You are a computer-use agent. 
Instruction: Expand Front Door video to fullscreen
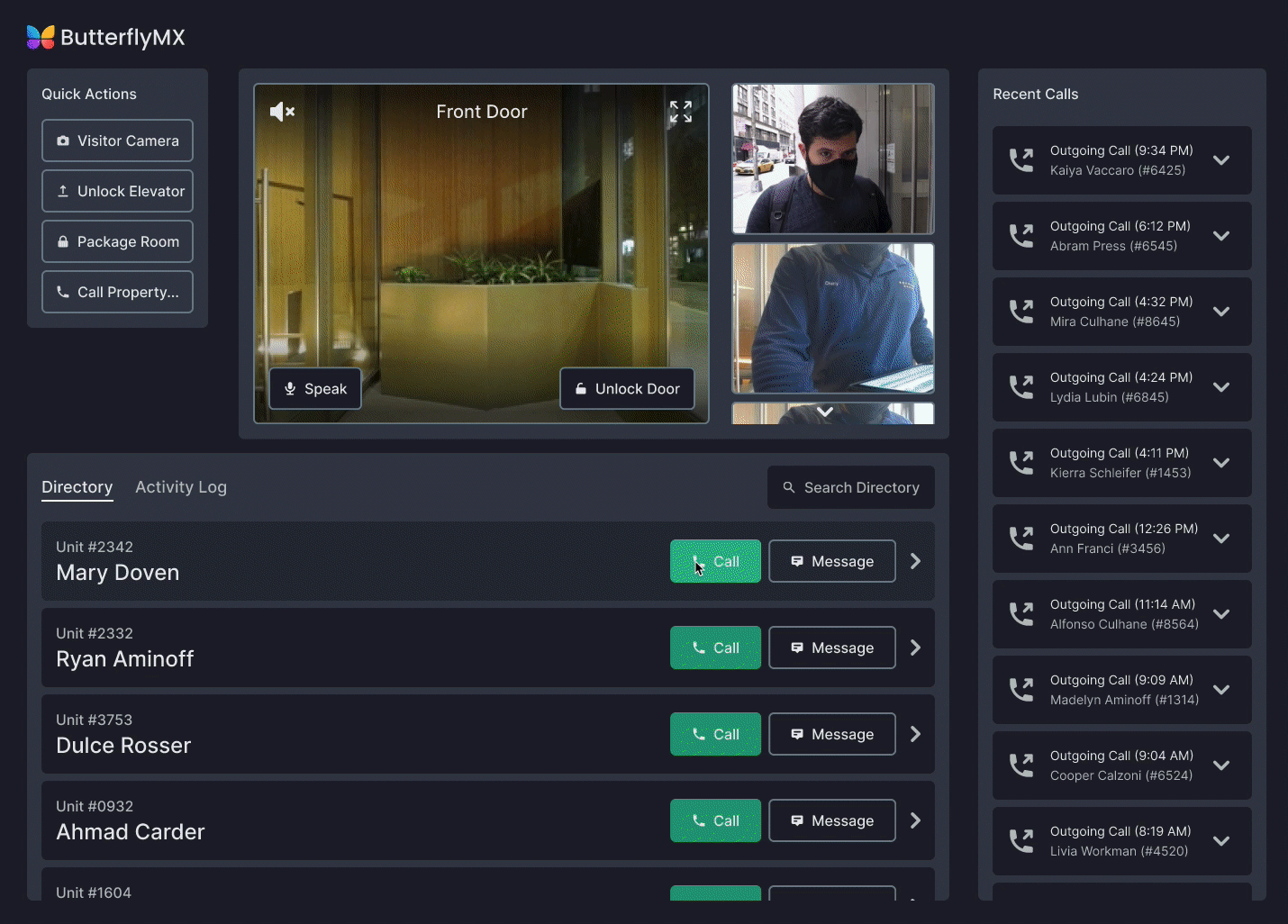(681, 112)
